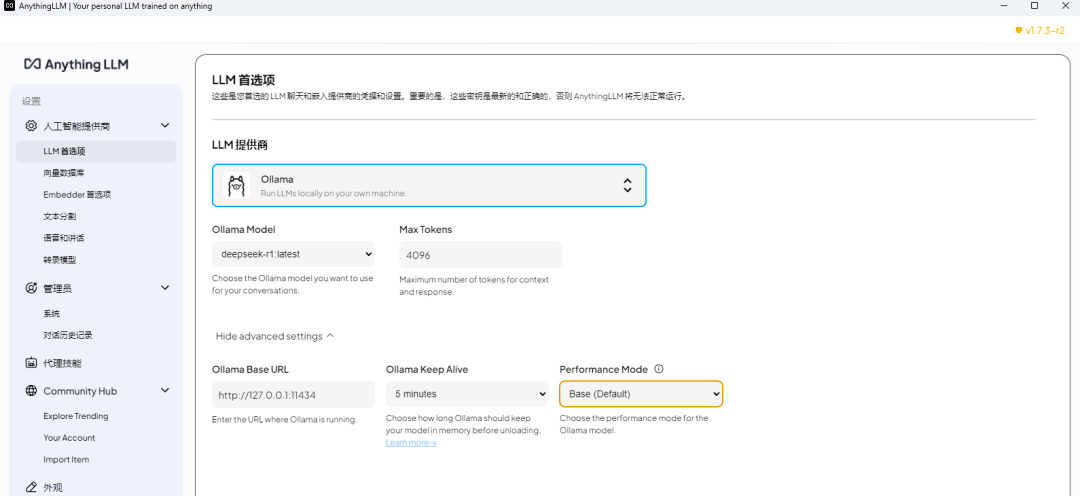Click the robot icon beside 代理技能
1080x496 pixels.
click(x=31, y=363)
